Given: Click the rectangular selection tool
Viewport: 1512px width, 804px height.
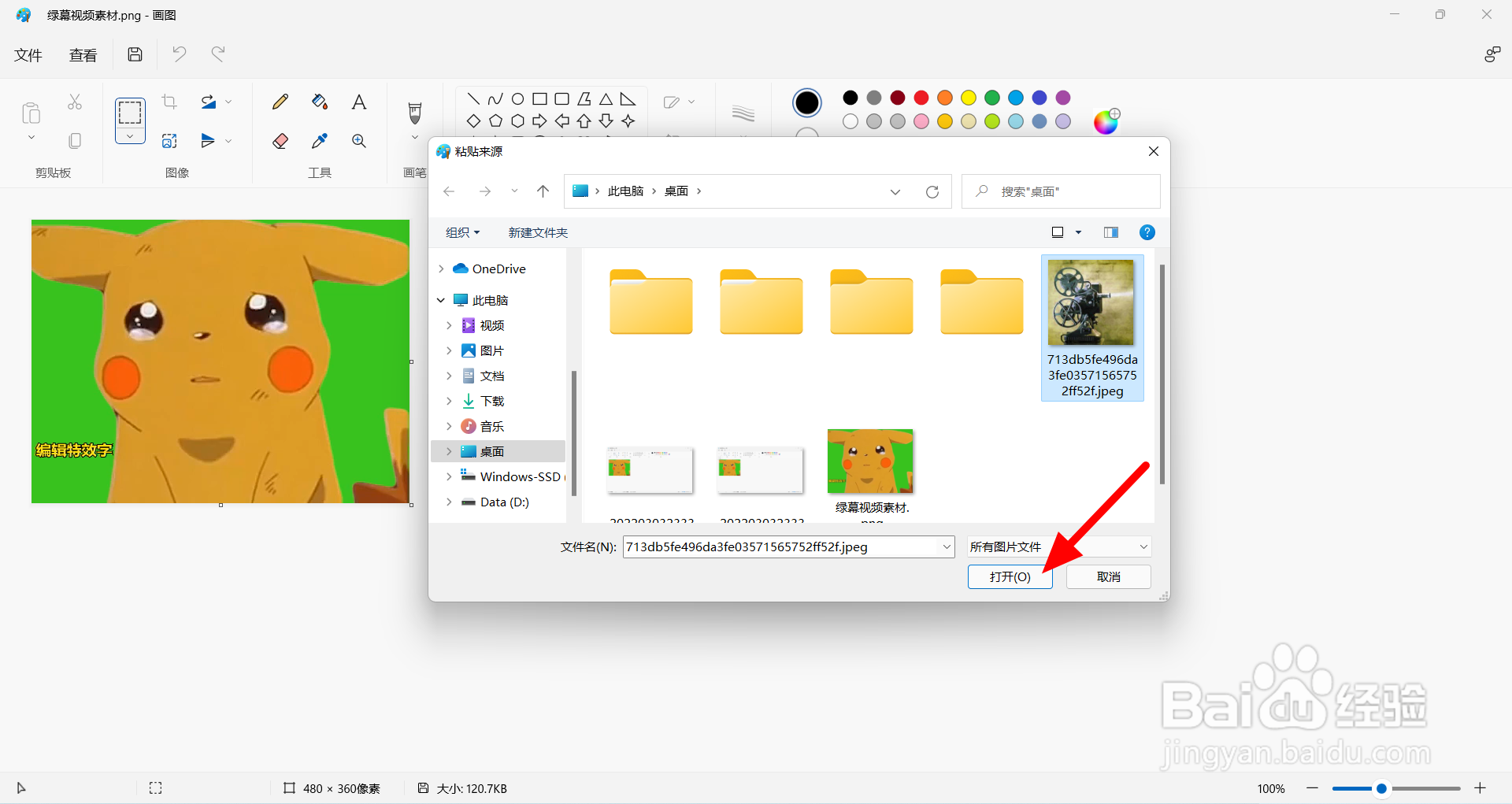Looking at the screenshot, I should [130, 113].
